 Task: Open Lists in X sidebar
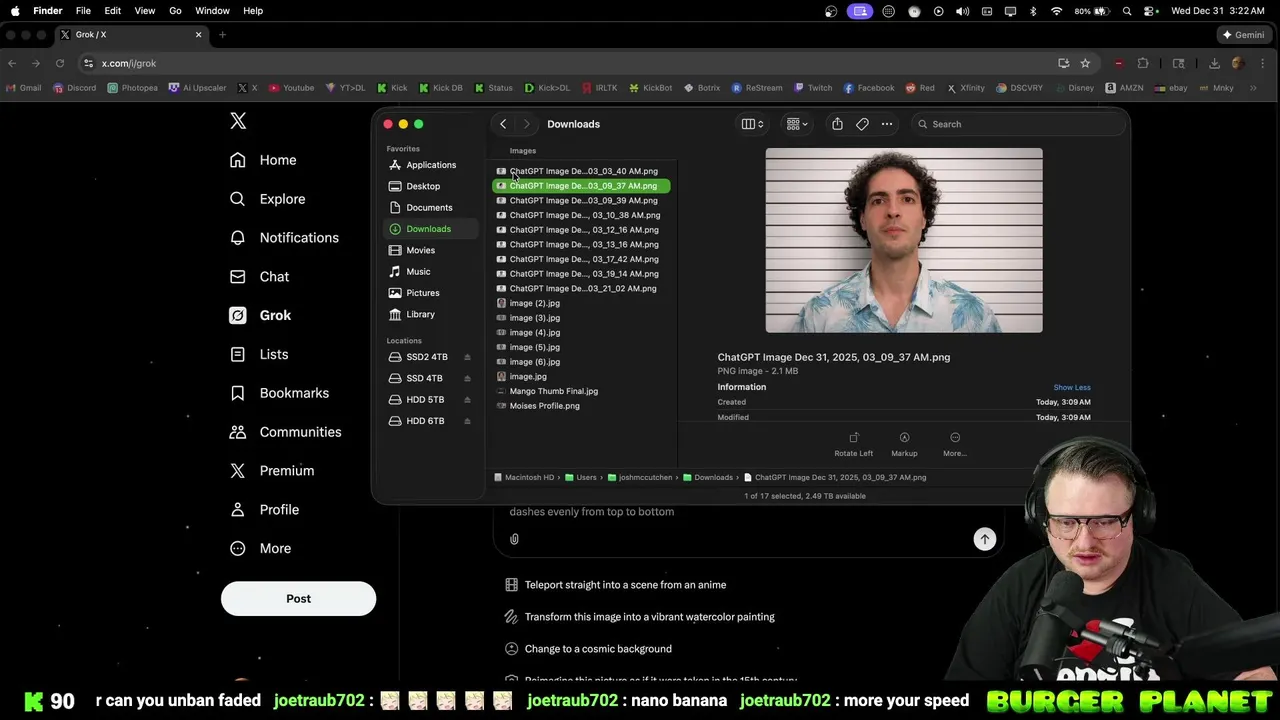click(259, 354)
